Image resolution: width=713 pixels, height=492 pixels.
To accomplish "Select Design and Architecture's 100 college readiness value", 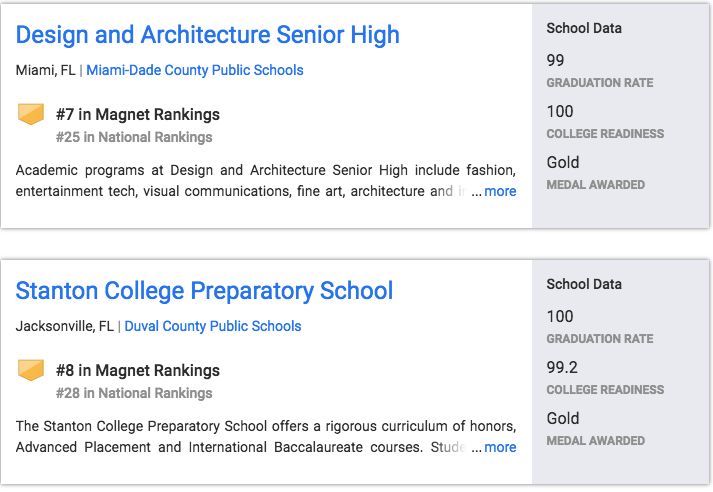I will point(560,111).
